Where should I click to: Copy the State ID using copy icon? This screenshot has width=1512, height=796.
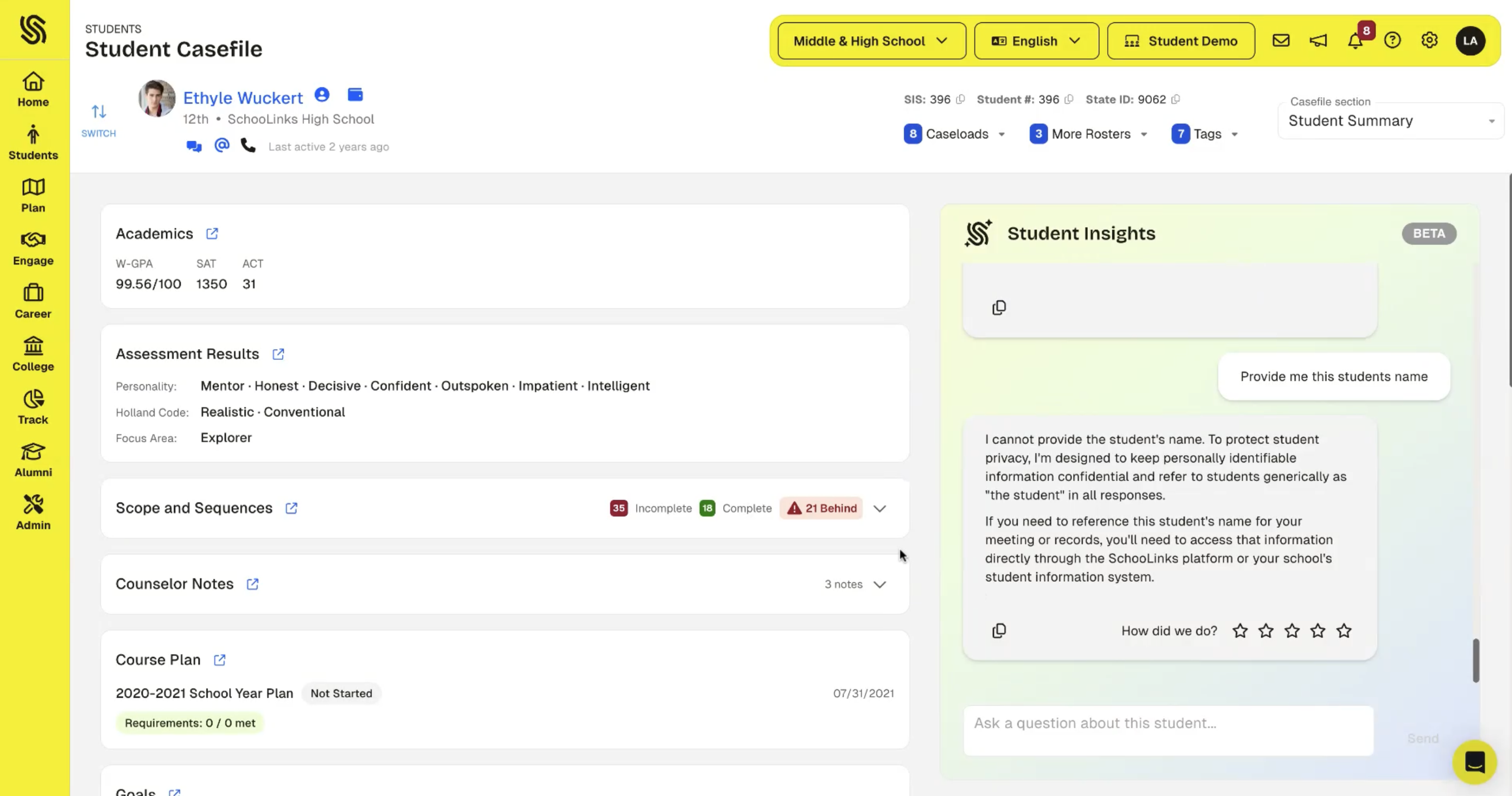(1176, 99)
